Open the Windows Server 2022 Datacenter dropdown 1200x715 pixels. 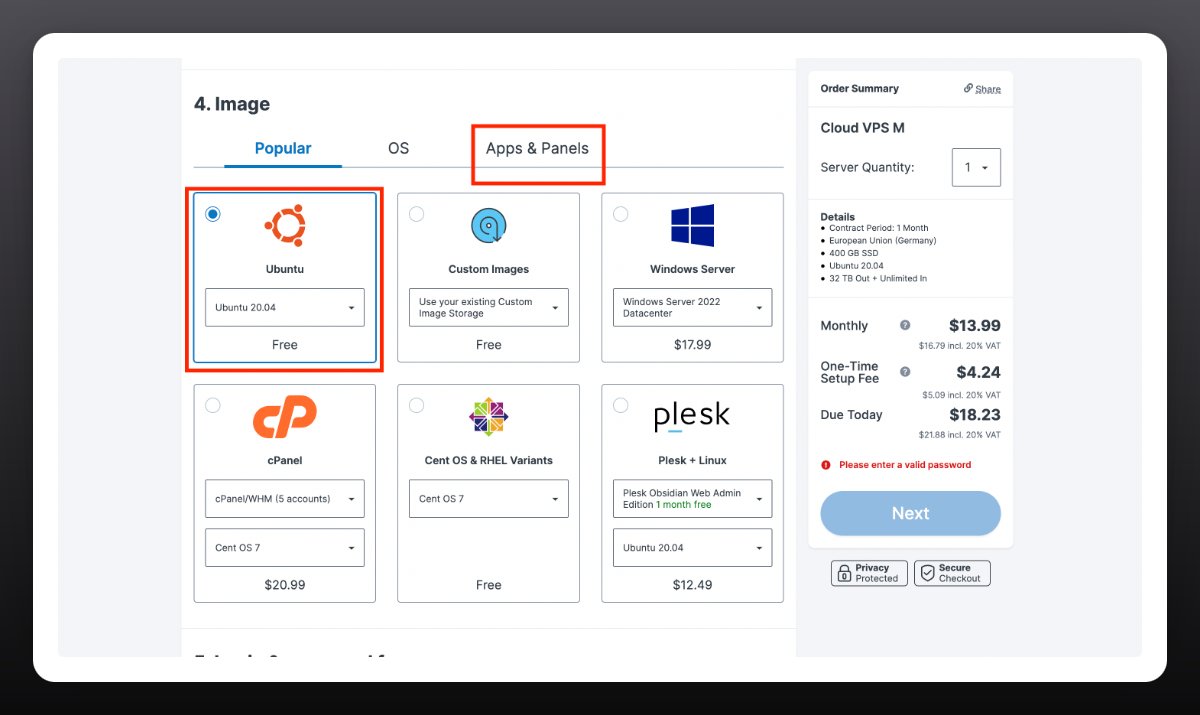click(692, 308)
